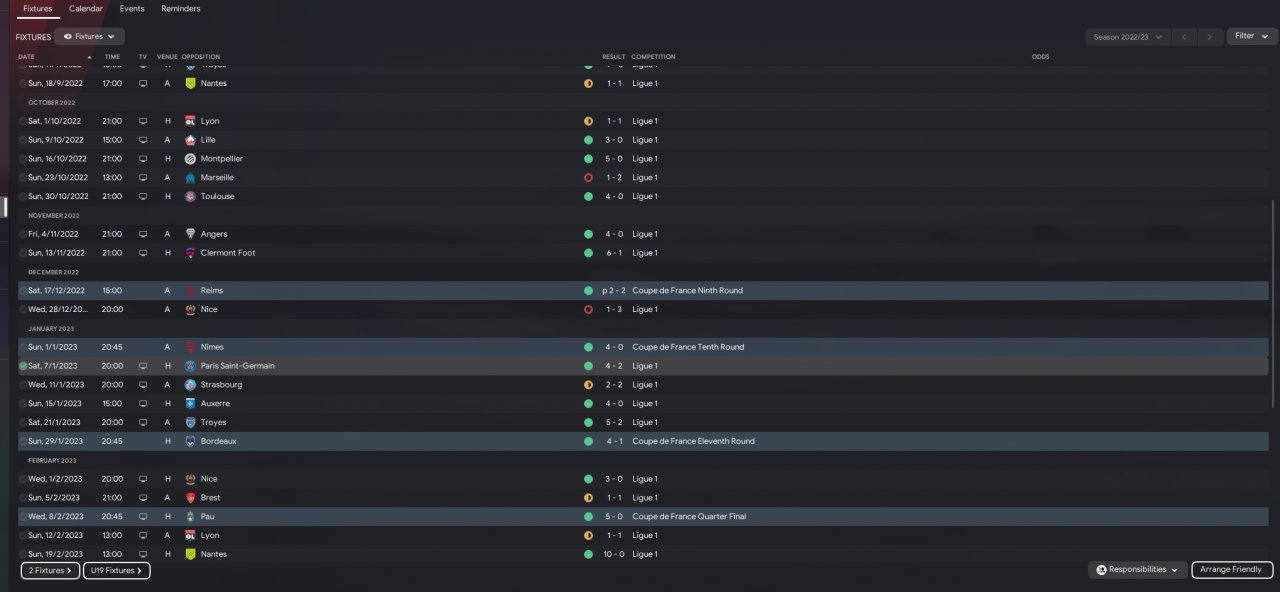Toggle the checked reminder on PSG fixture
This screenshot has width=1280, height=592.
click(23, 366)
